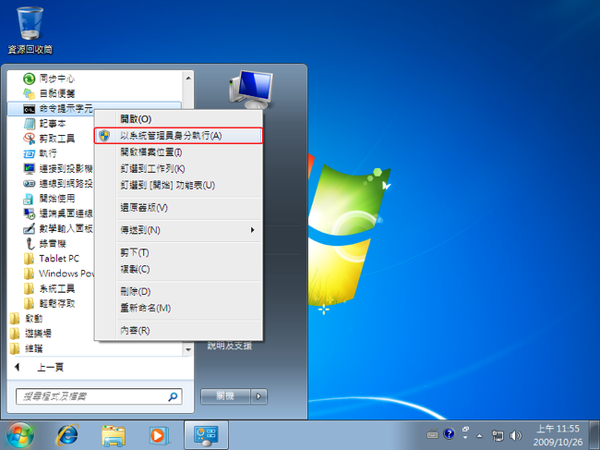Click the Sync Center (同步中心) icon
The width and height of the screenshot is (600, 450).
click(29, 78)
